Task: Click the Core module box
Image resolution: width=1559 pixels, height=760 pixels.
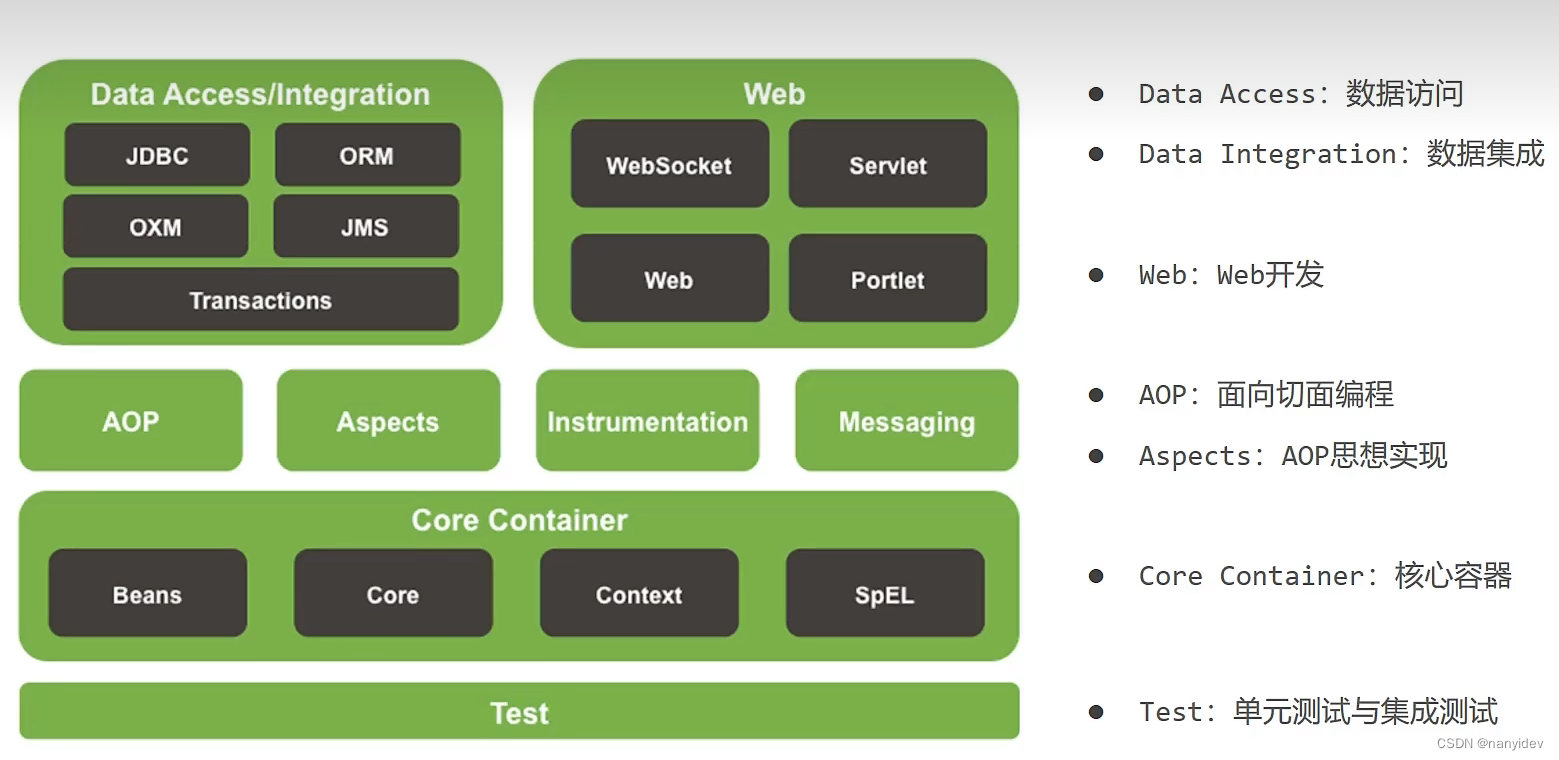Action: [393, 593]
